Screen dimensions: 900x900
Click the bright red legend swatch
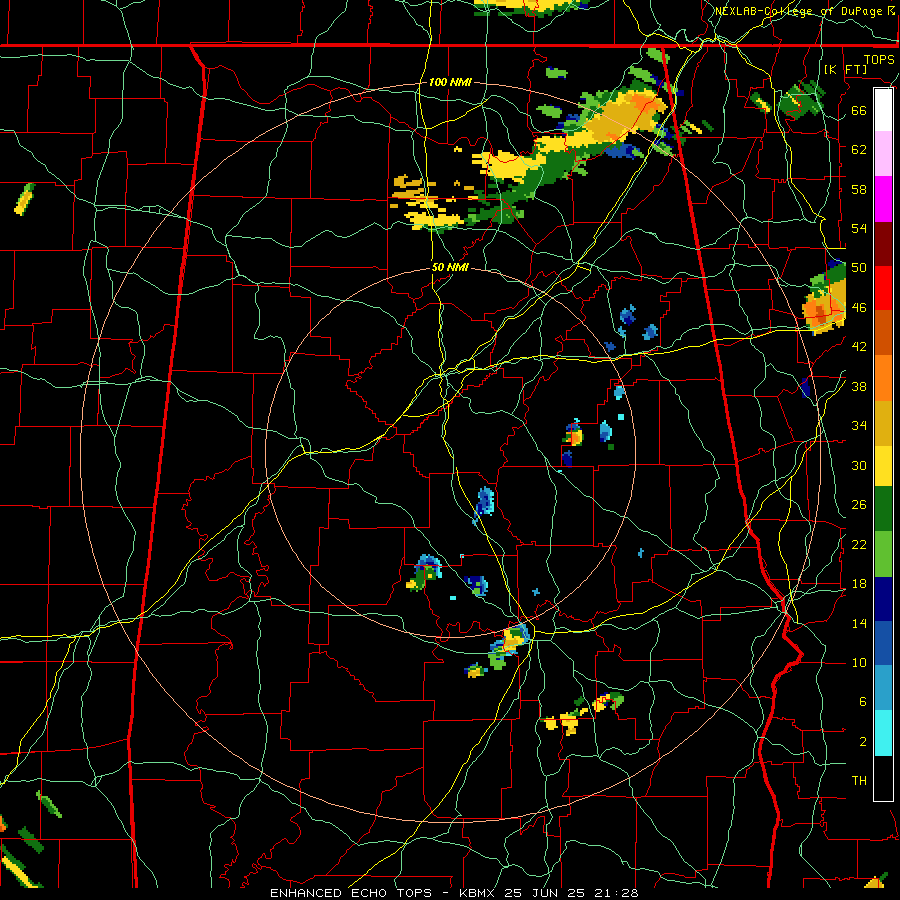tap(883, 288)
